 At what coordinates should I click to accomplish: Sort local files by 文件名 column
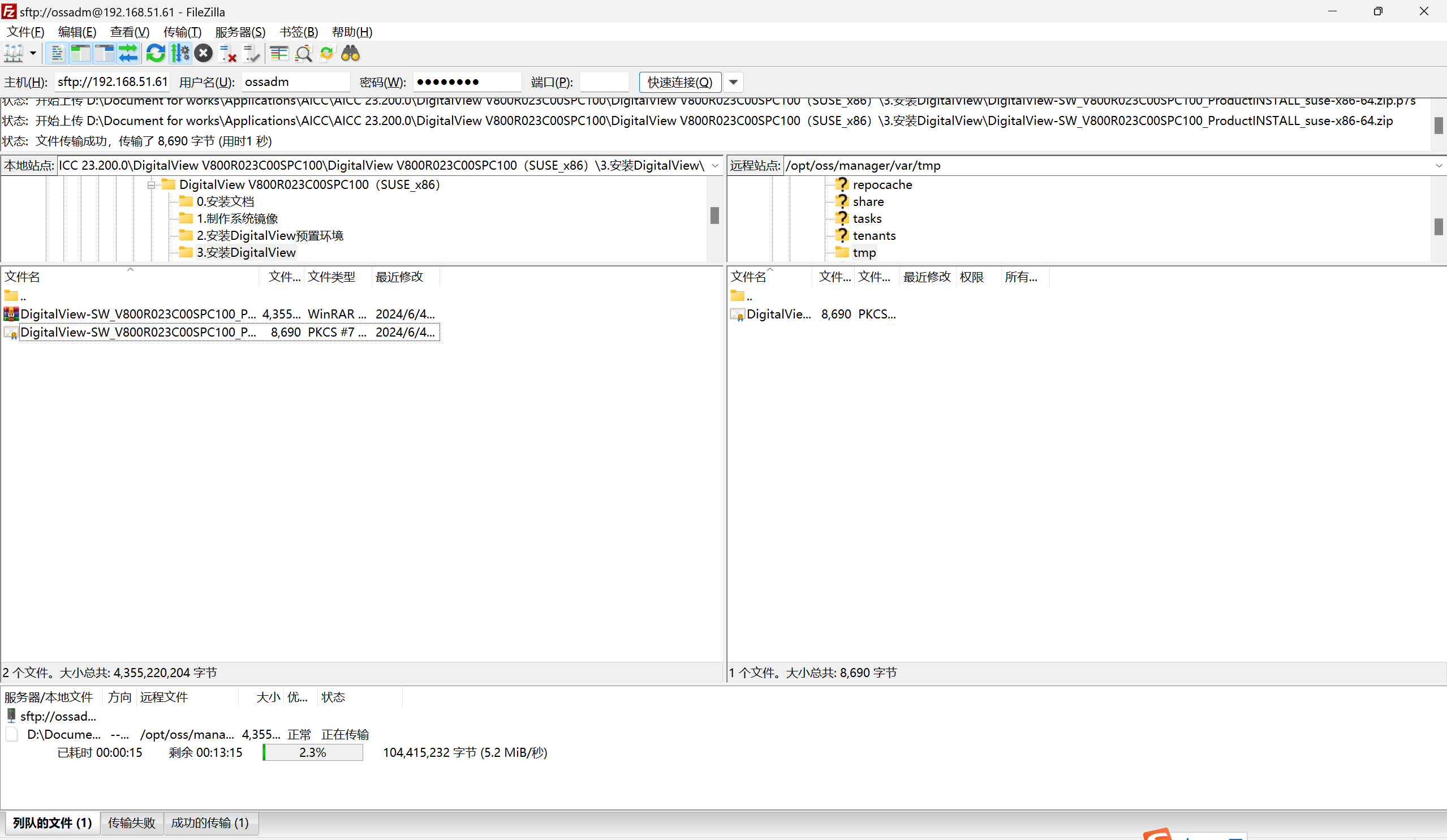point(130,277)
